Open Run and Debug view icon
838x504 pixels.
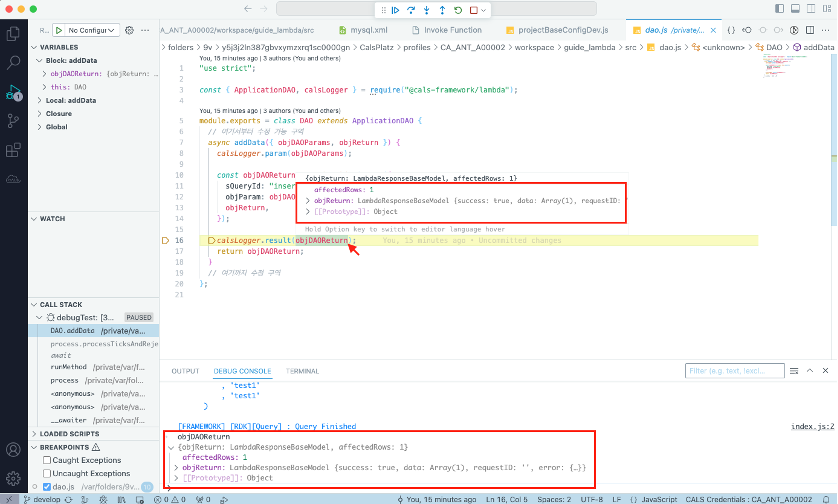pyautogui.click(x=13, y=92)
